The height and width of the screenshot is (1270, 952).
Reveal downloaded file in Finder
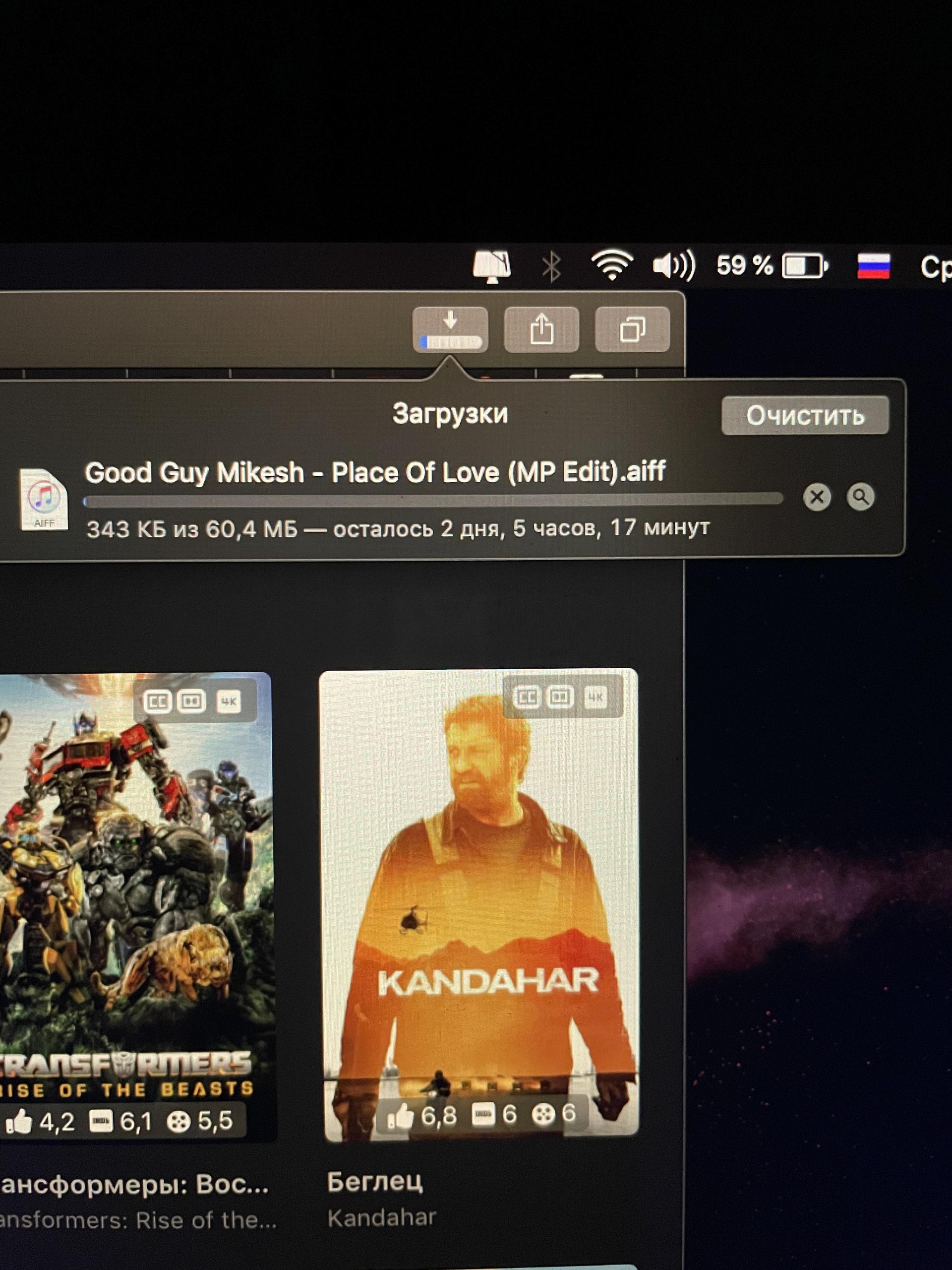[861, 497]
